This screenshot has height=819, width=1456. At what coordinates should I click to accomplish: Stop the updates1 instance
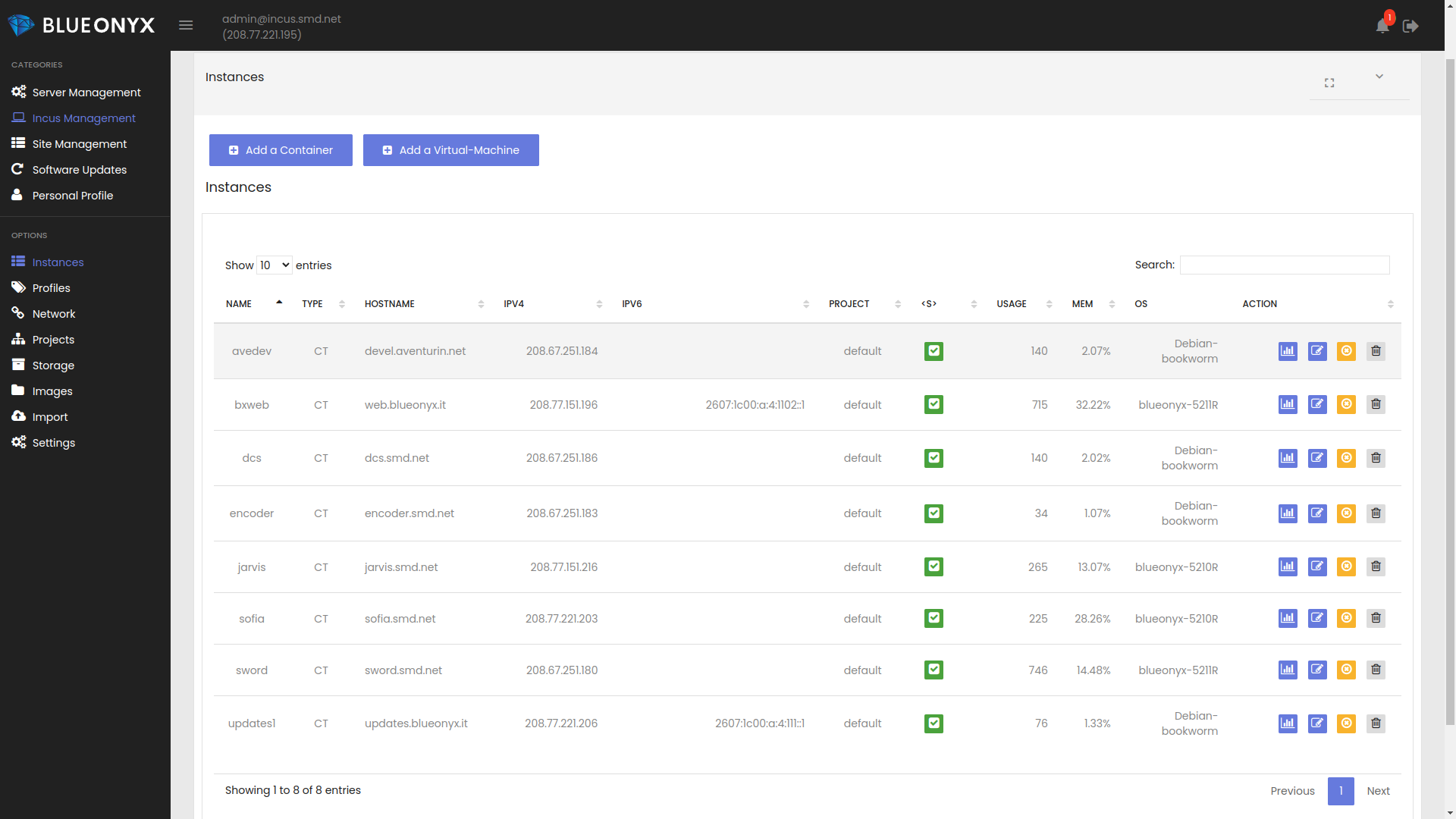tap(1346, 723)
